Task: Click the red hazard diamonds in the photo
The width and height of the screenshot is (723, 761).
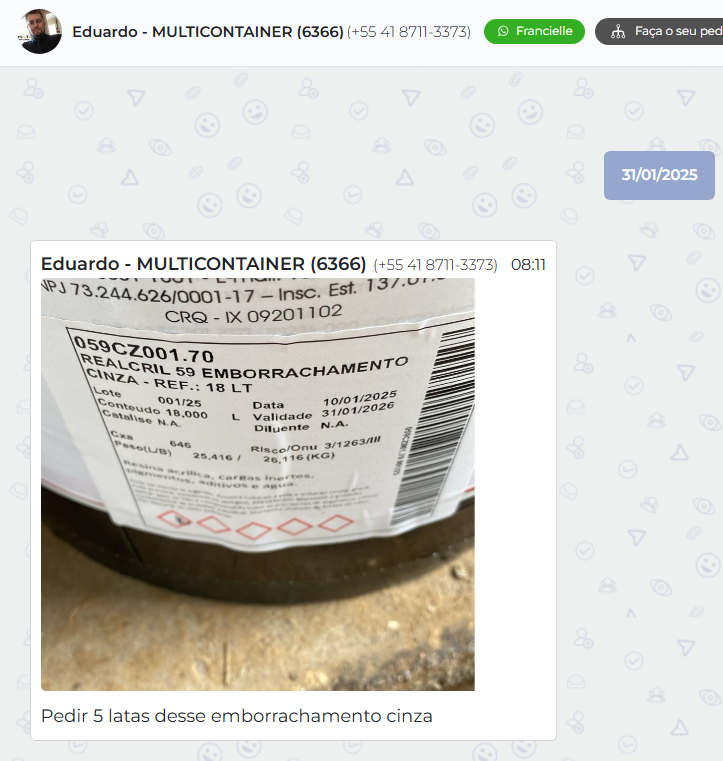Action: pos(256,525)
